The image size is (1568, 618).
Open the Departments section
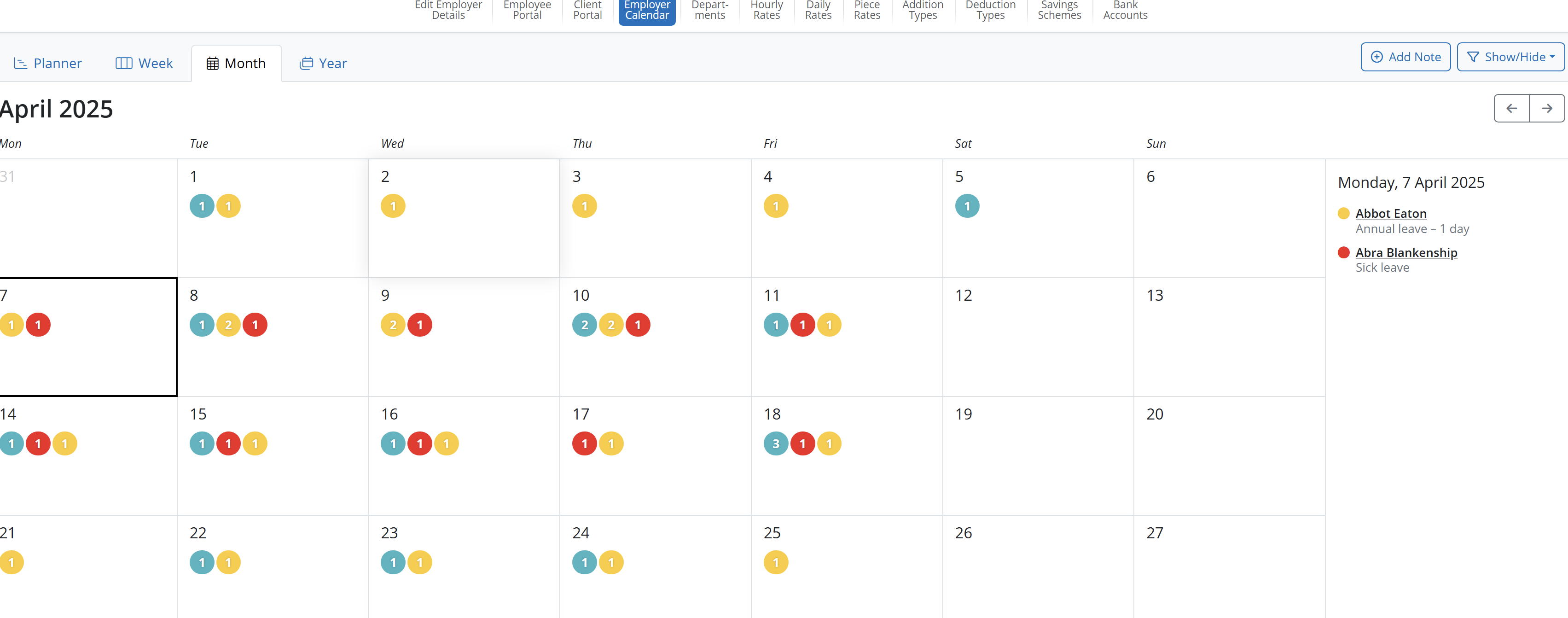point(710,10)
